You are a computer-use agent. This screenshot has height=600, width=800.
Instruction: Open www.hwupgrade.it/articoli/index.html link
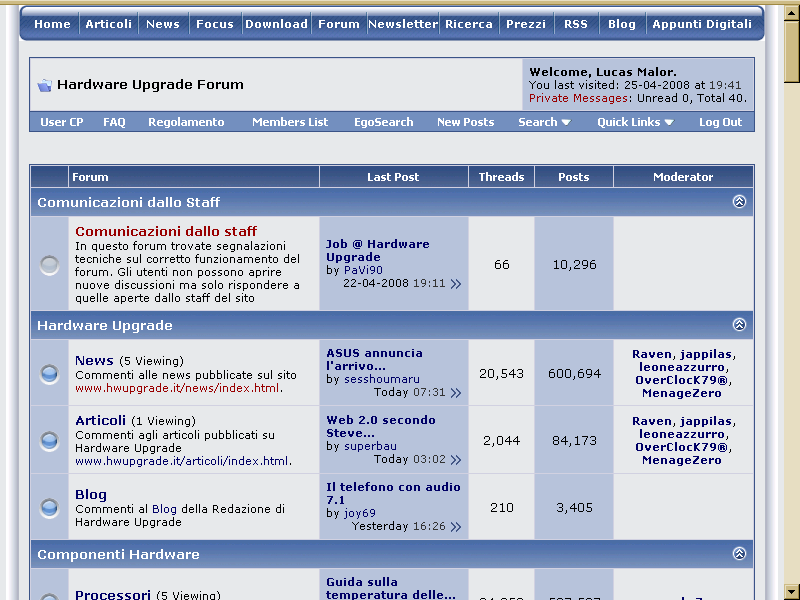pos(182,461)
